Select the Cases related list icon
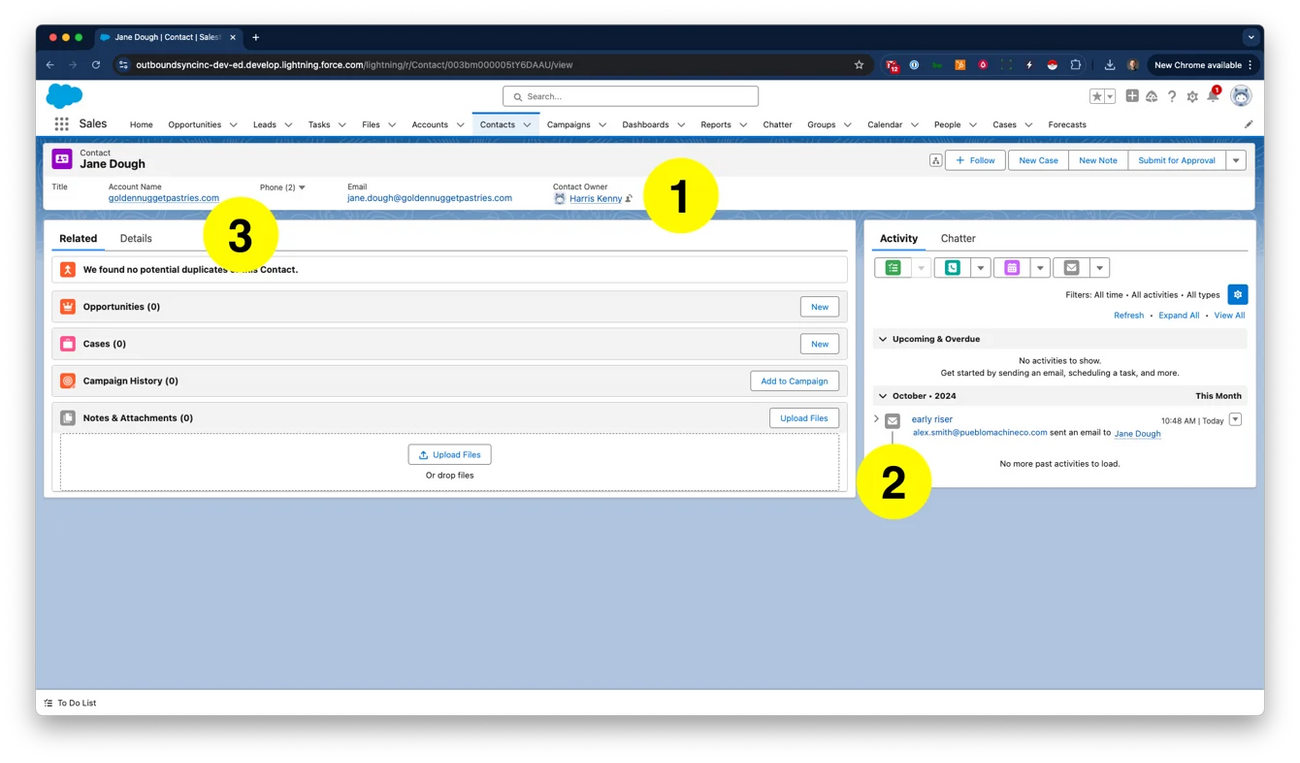Screen dimensions: 1300x763 point(67,343)
